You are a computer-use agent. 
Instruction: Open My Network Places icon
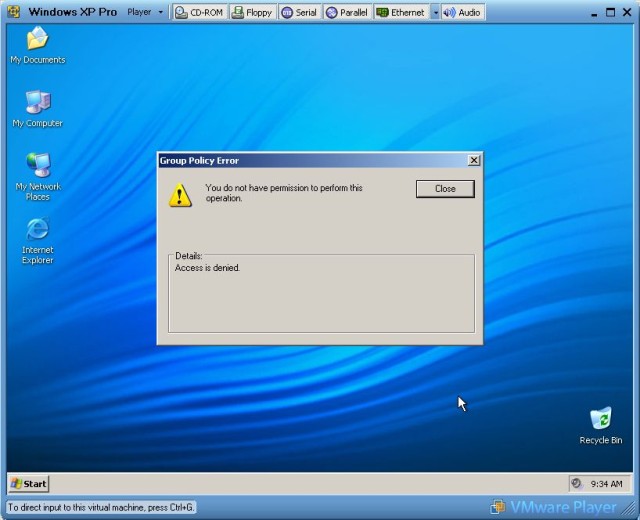tap(38, 176)
